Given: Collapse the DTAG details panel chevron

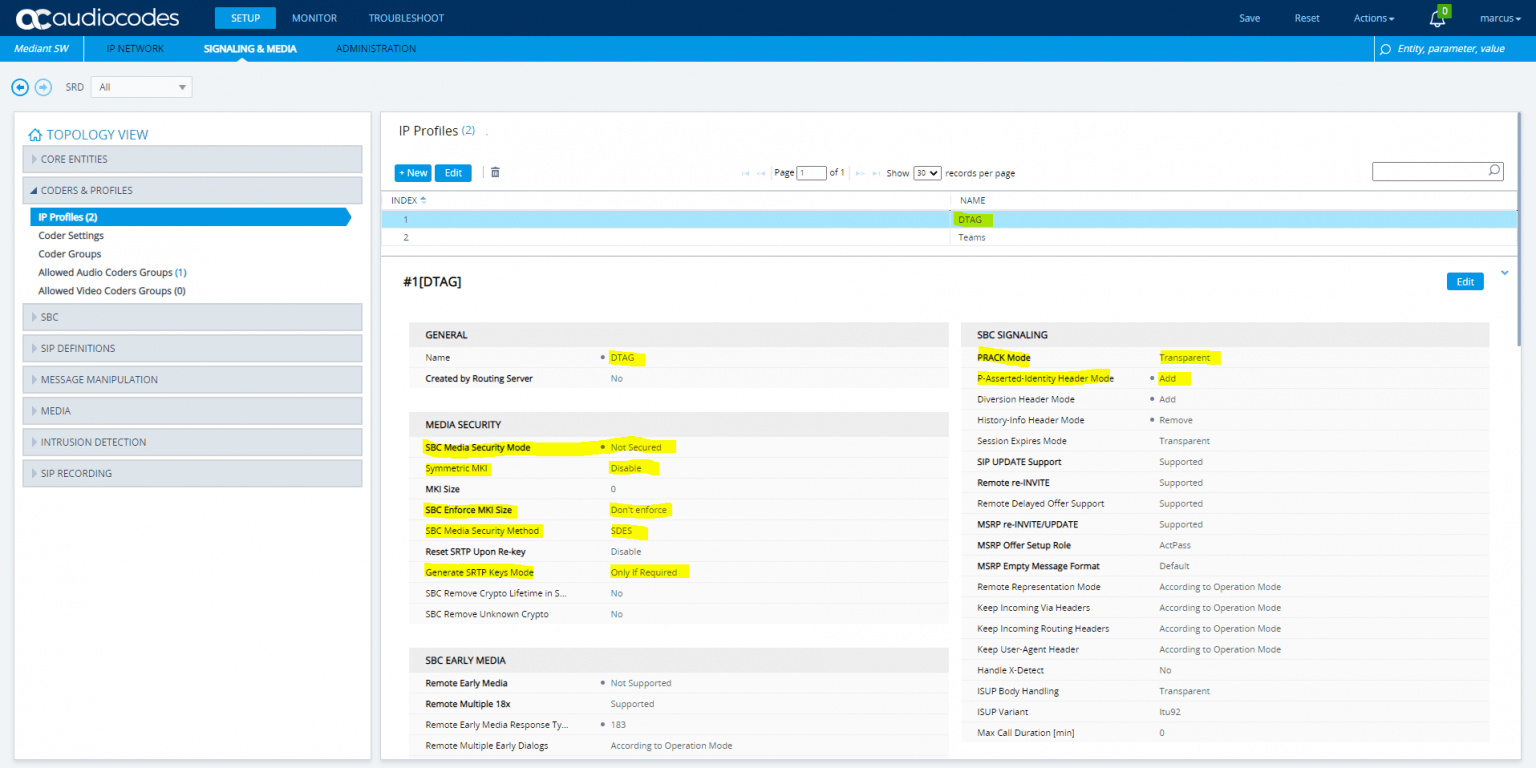Looking at the screenshot, I should 1505,272.
